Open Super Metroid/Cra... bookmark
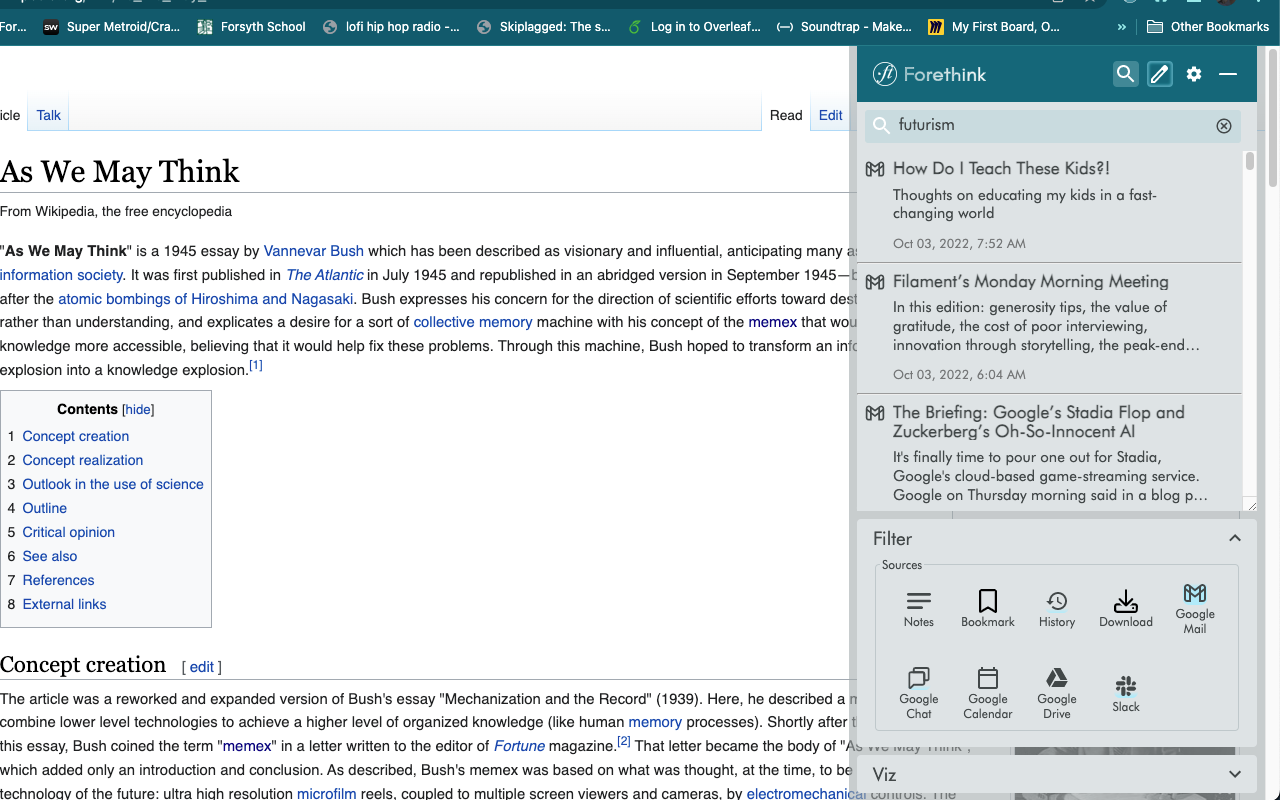The height and width of the screenshot is (800, 1280). coord(112,27)
